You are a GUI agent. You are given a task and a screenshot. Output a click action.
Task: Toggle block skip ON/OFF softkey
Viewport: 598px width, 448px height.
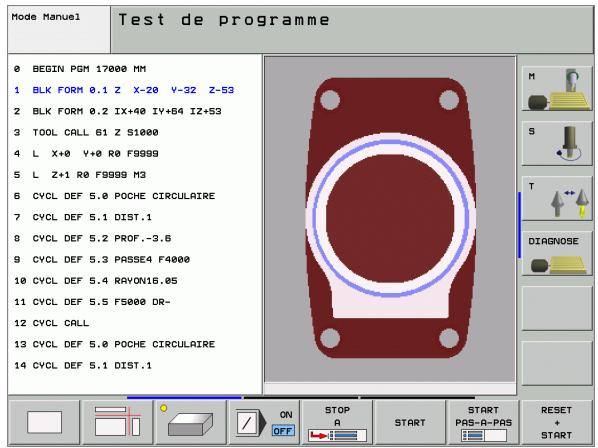click(264, 422)
